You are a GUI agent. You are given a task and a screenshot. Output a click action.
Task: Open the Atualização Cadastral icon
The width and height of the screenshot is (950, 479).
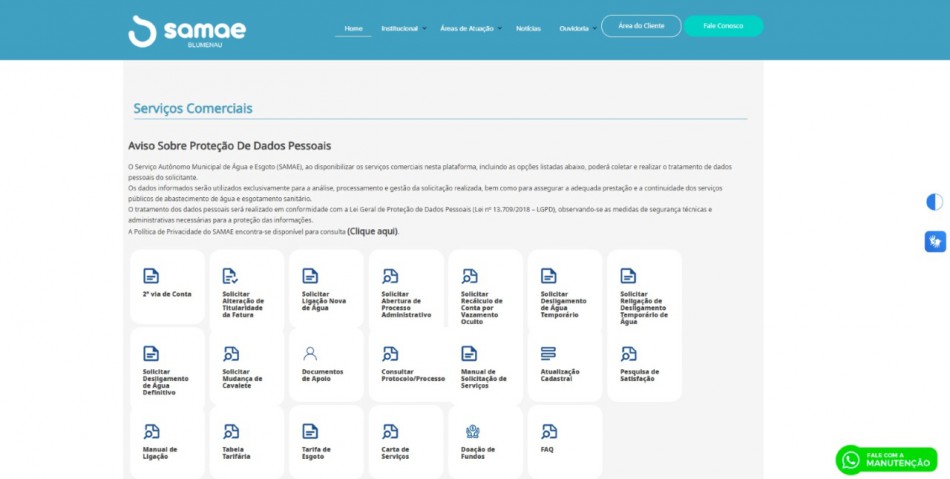[548, 353]
